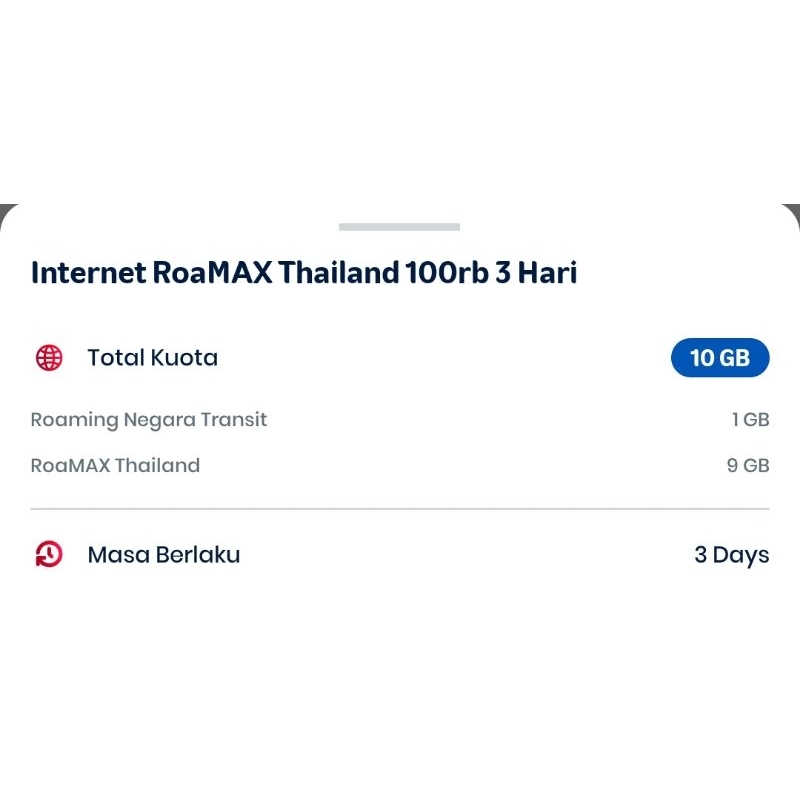800x800 pixels.
Task: Tap 100rb in the package heading
Action: pyautogui.click(x=446, y=273)
